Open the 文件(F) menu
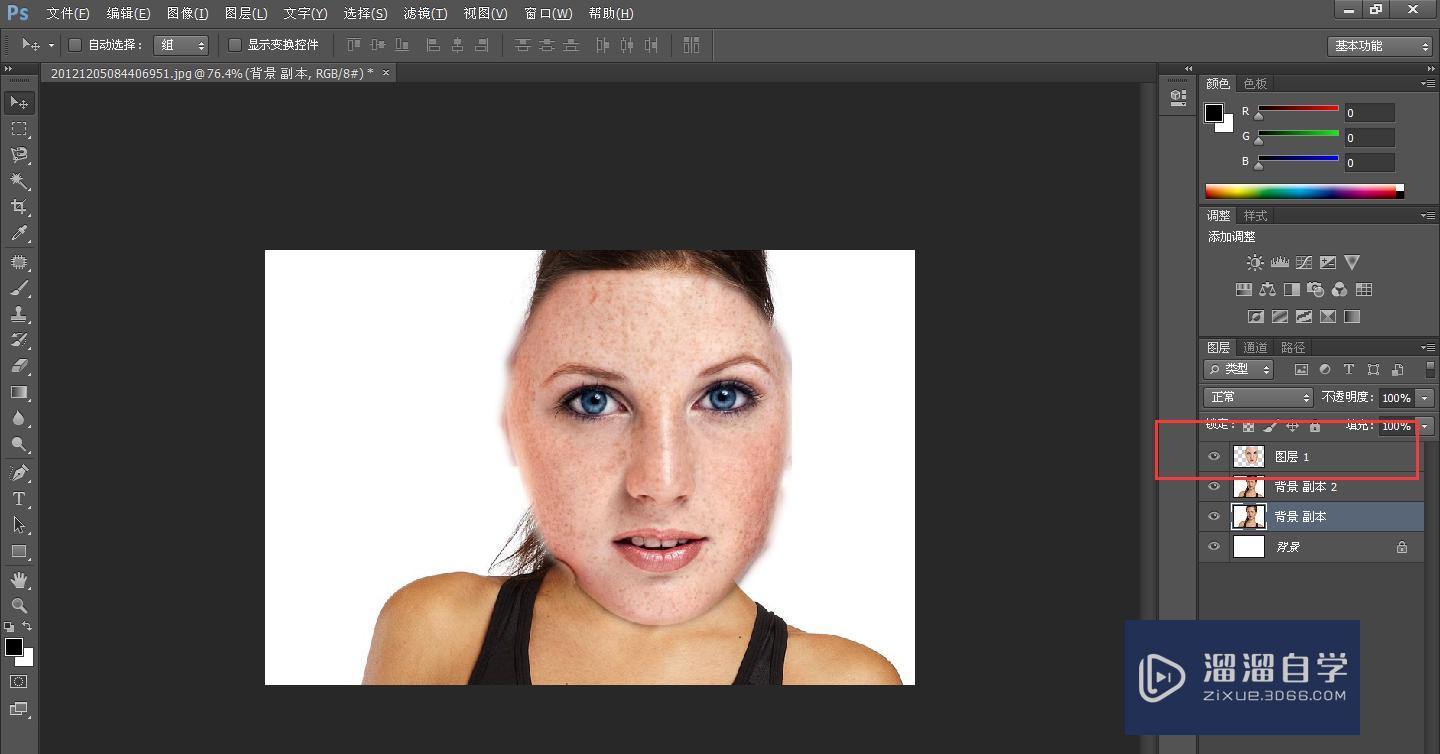 click(x=68, y=13)
